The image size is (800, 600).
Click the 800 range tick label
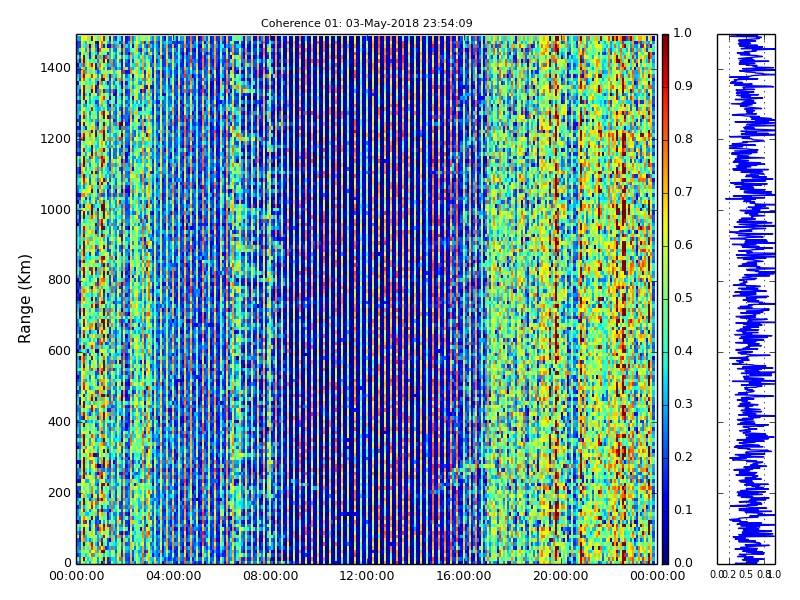click(59, 280)
